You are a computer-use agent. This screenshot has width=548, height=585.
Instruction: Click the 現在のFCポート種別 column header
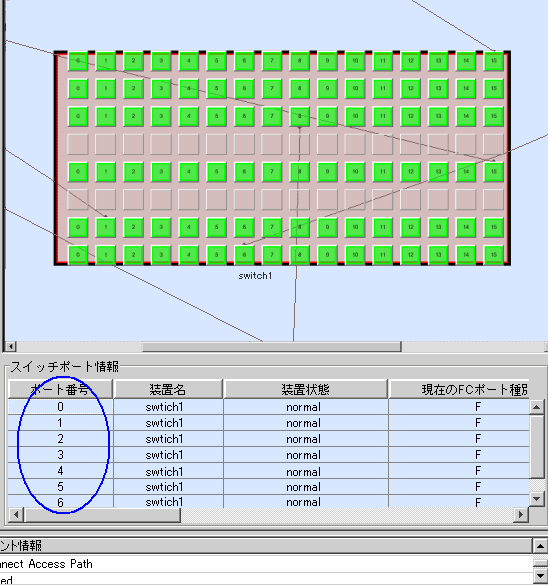(459, 389)
